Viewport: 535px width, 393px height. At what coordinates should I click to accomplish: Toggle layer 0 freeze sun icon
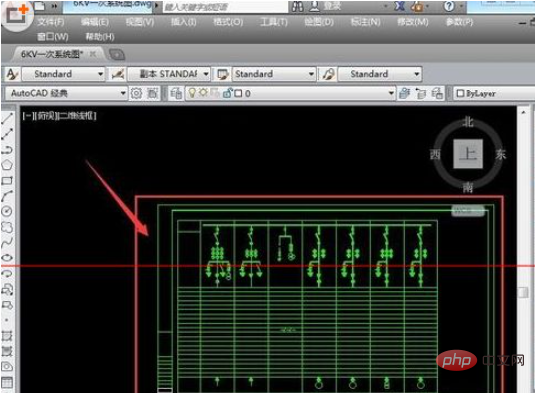coord(203,93)
